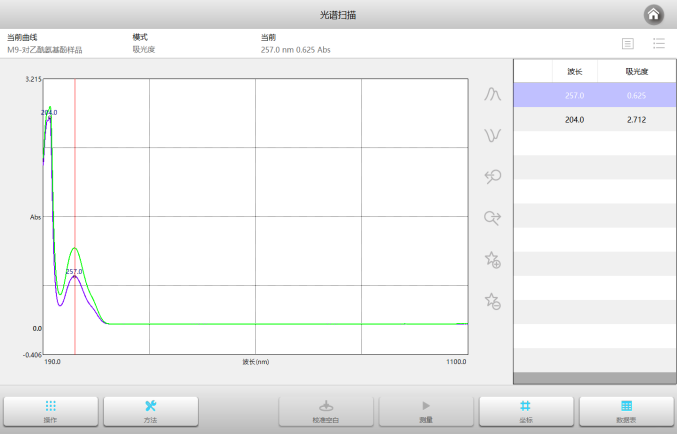Viewport: 677px width, 434px height.
Task: Select the peak search icon
Action: (492, 94)
